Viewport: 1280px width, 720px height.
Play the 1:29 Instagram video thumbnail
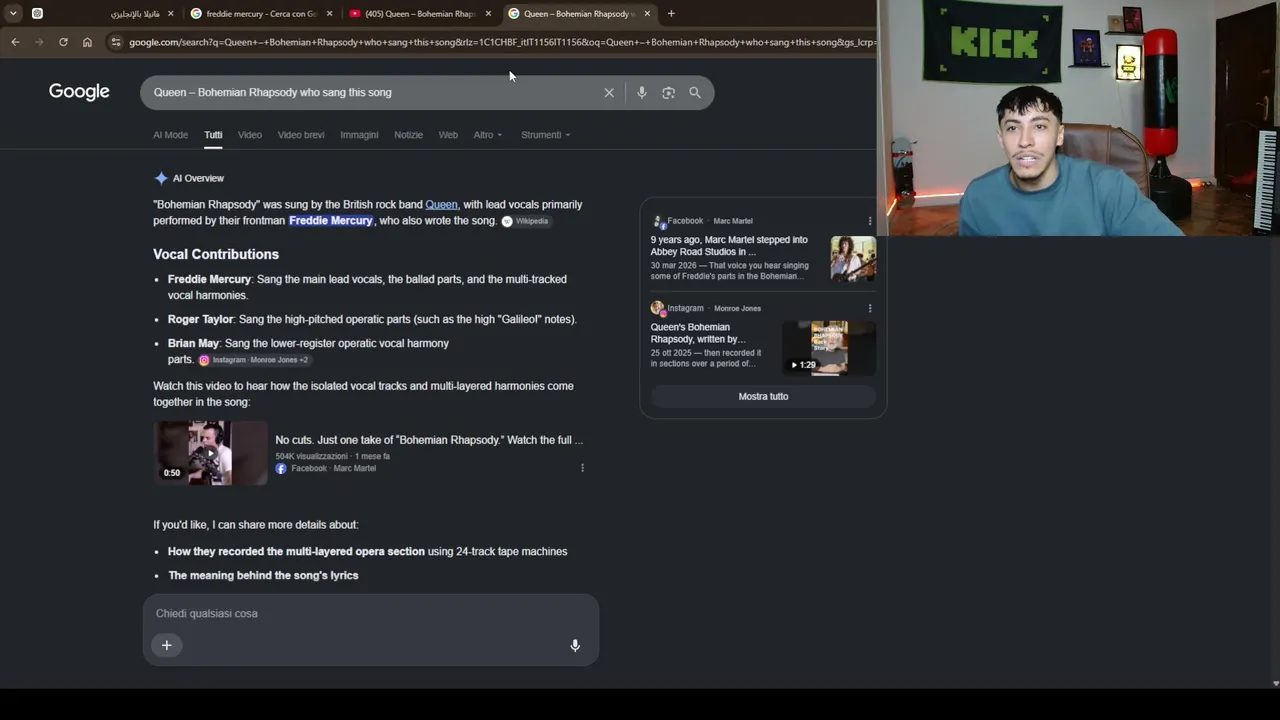(x=829, y=348)
